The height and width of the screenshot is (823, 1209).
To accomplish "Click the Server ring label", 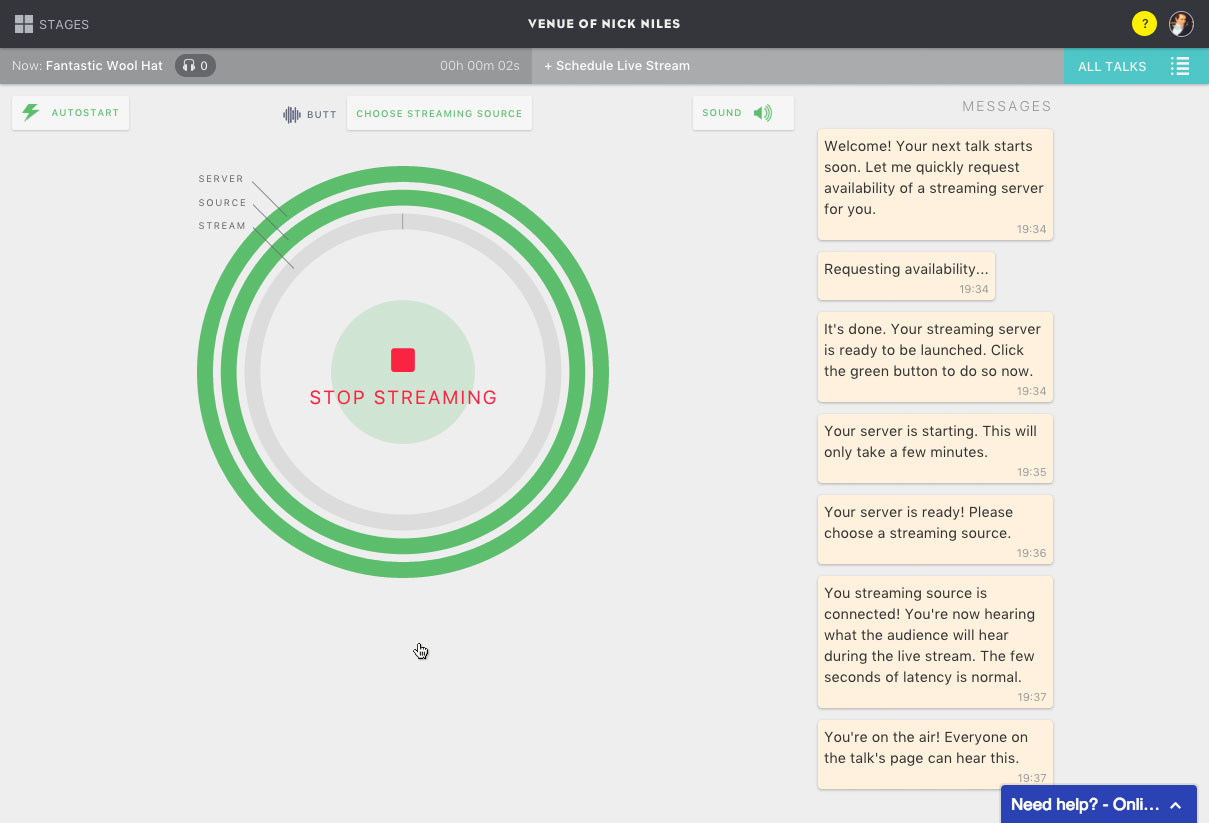I will [221, 179].
